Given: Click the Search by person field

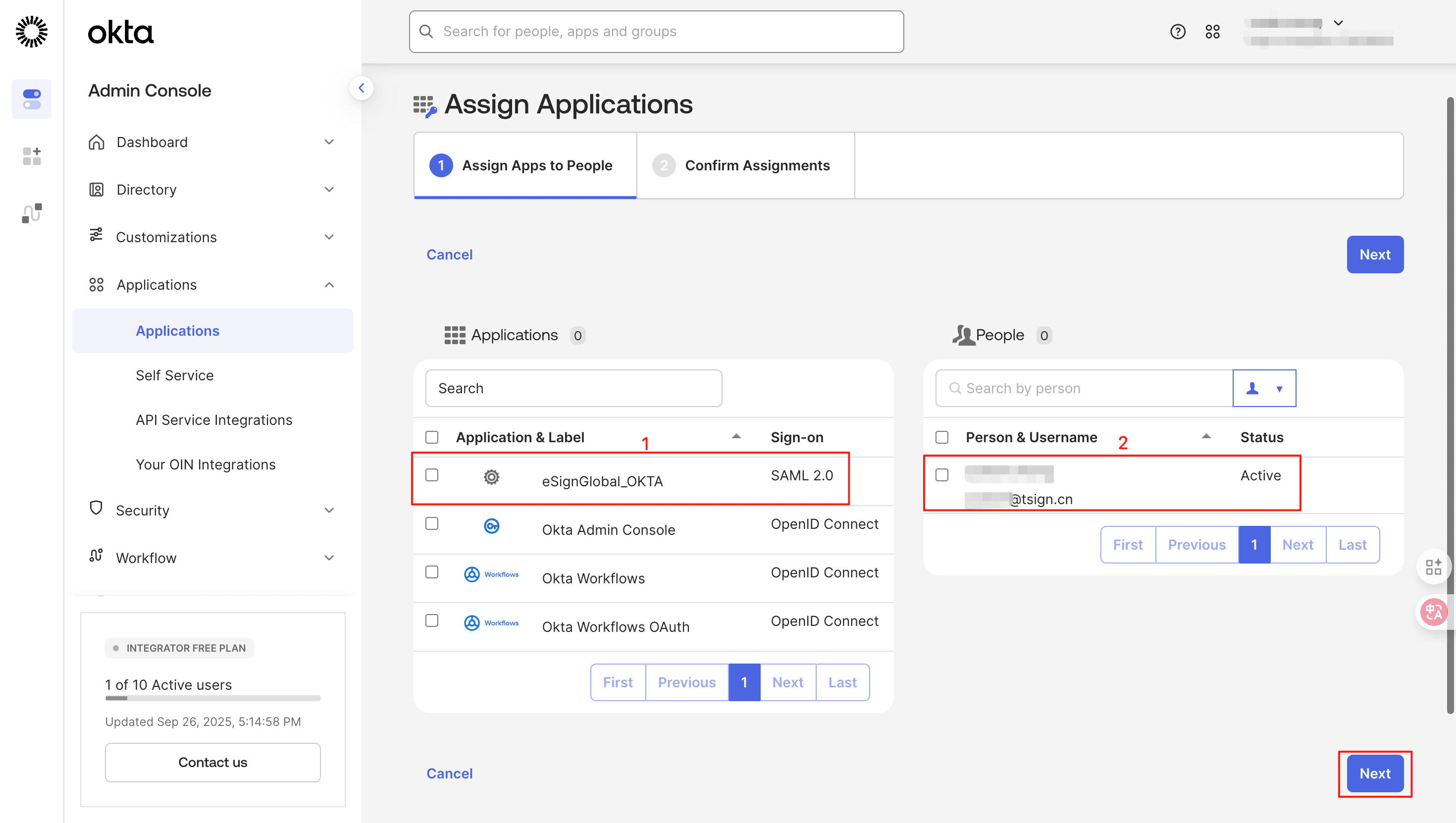Looking at the screenshot, I should tap(1085, 388).
